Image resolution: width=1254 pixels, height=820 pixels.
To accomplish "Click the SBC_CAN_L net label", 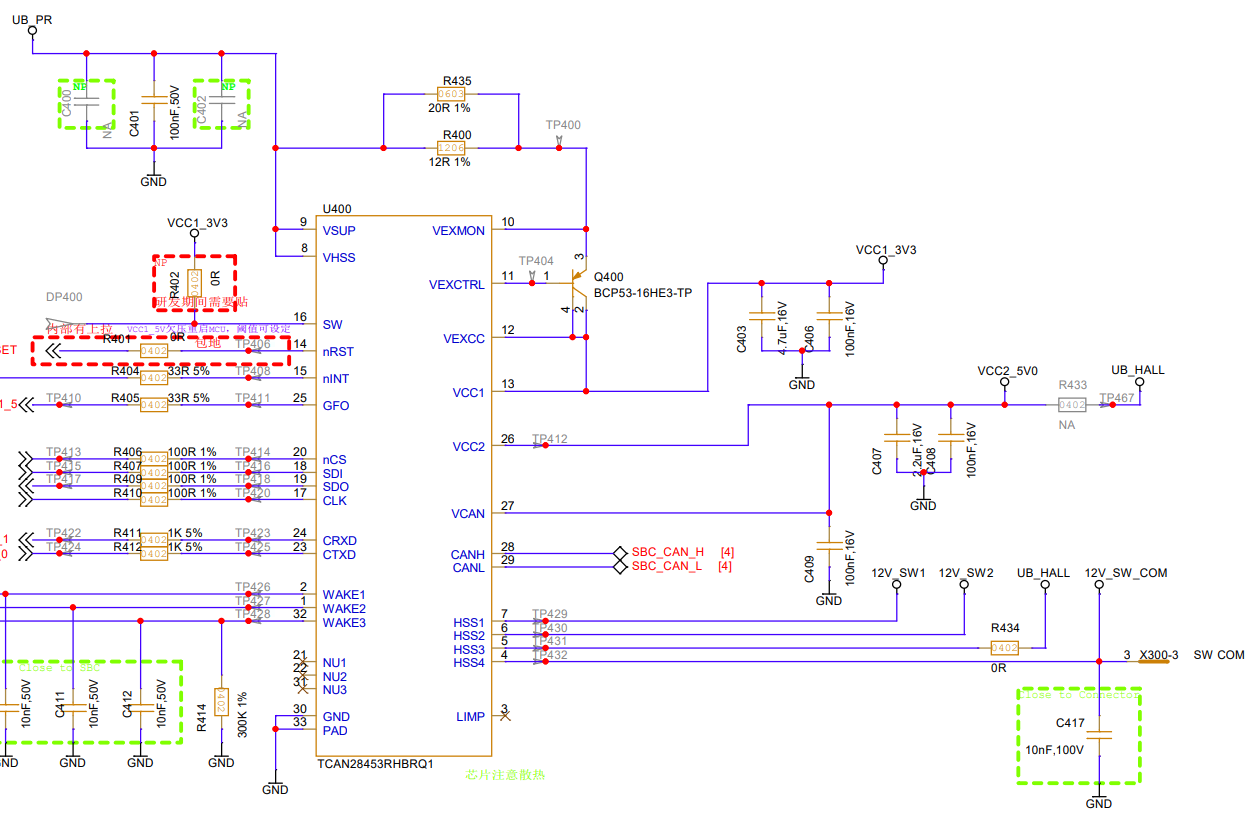I will [x=667, y=566].
